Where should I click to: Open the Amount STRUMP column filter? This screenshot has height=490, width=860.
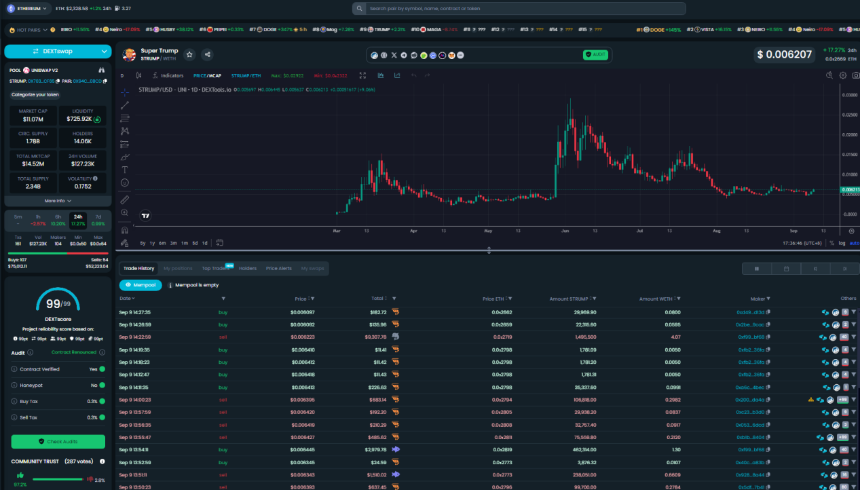point(595,298)
